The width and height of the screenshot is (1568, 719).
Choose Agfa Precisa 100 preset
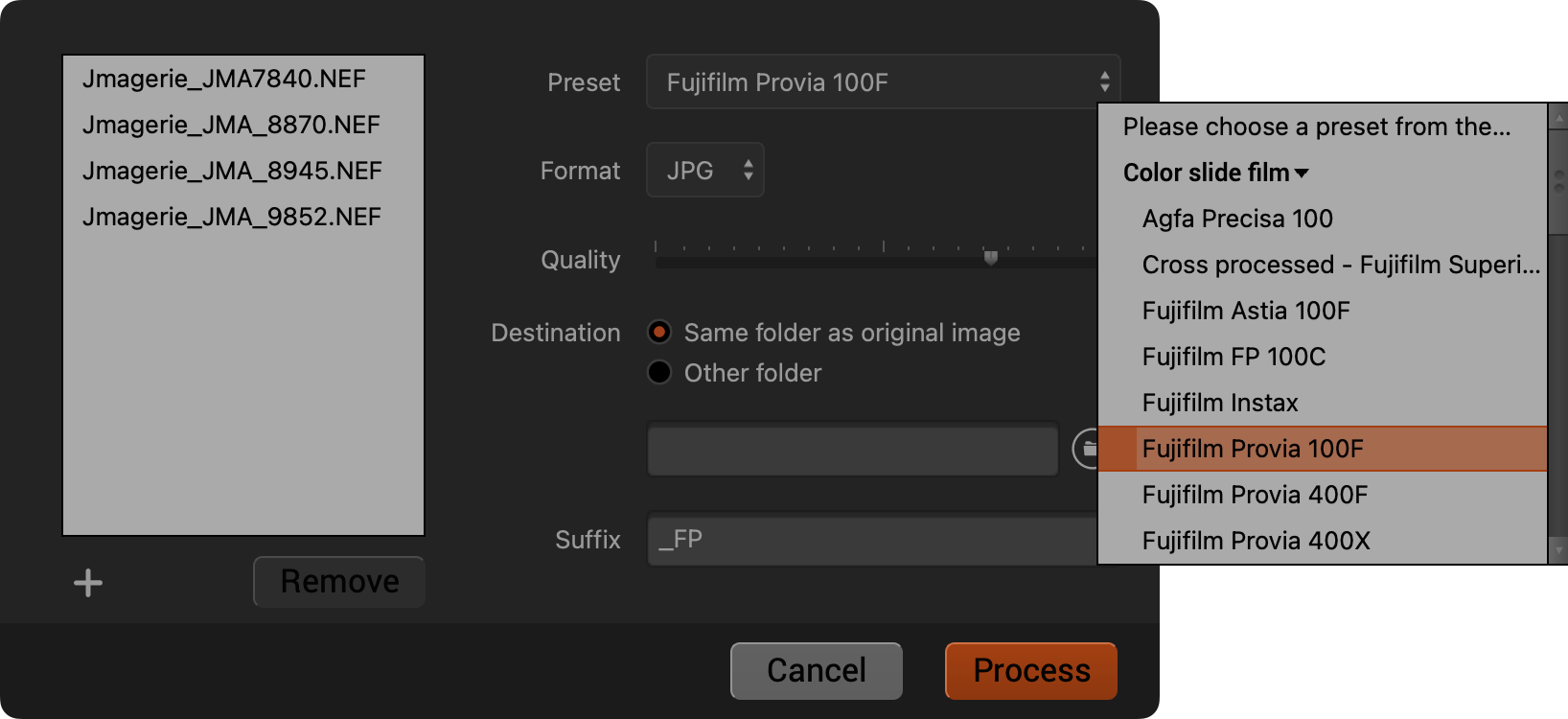[1236, 219]
